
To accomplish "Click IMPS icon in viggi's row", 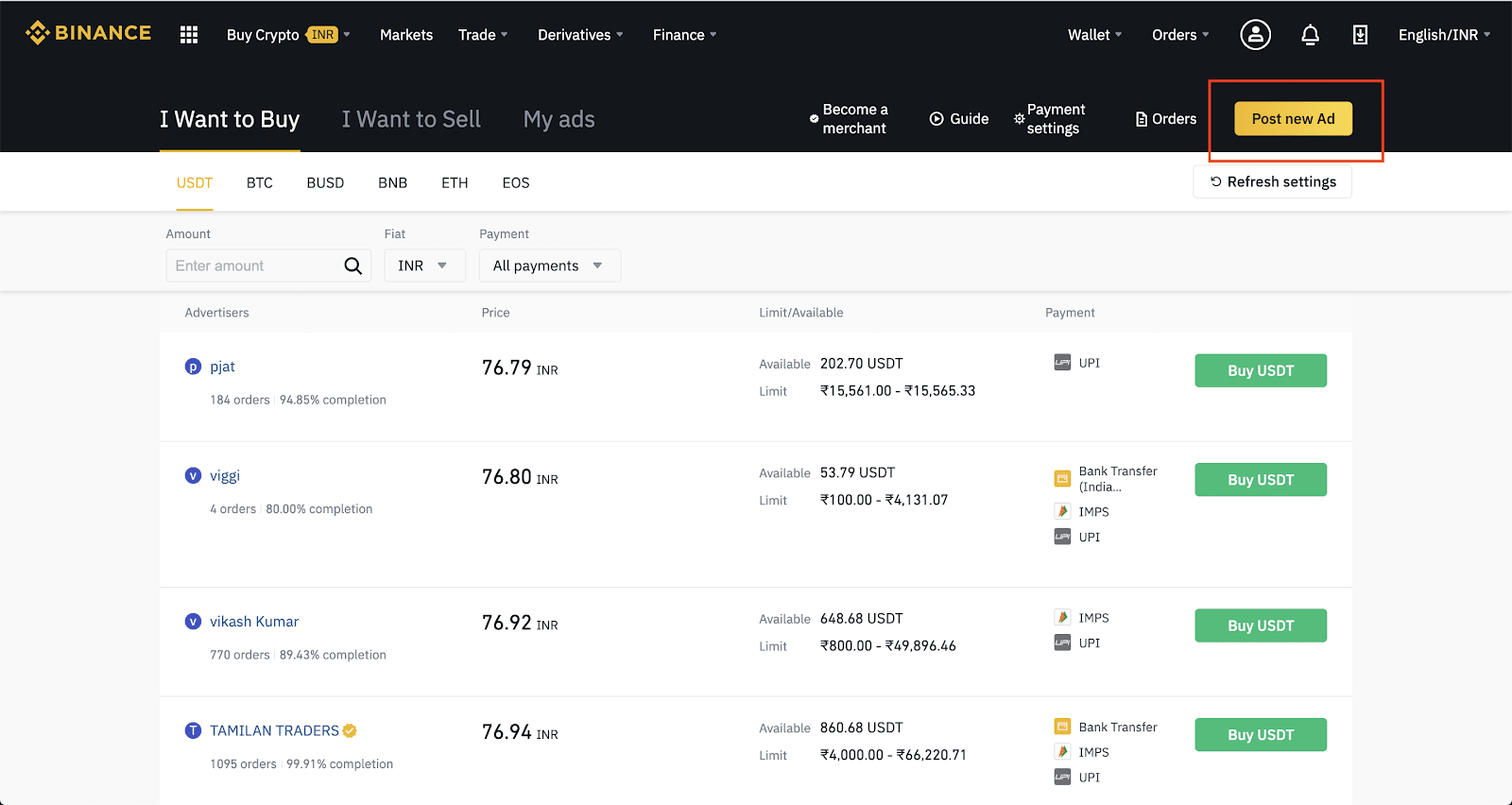I will click(1062, 511).
